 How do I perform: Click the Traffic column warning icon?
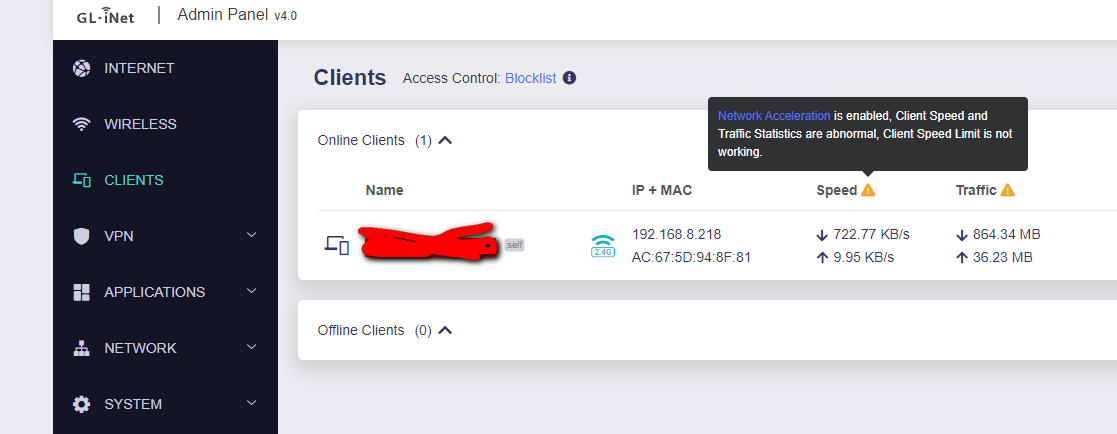[1007, 190]
